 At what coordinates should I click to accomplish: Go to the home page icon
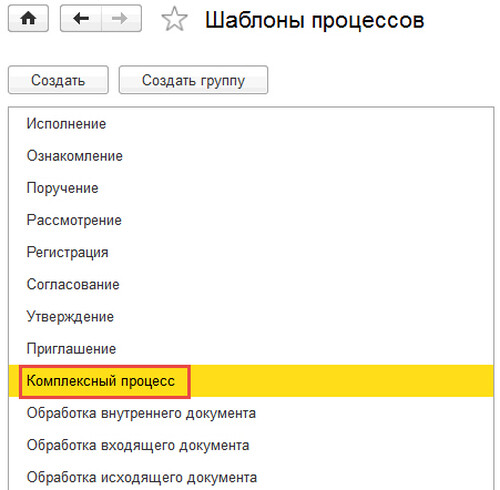click(x=28, y=18)
